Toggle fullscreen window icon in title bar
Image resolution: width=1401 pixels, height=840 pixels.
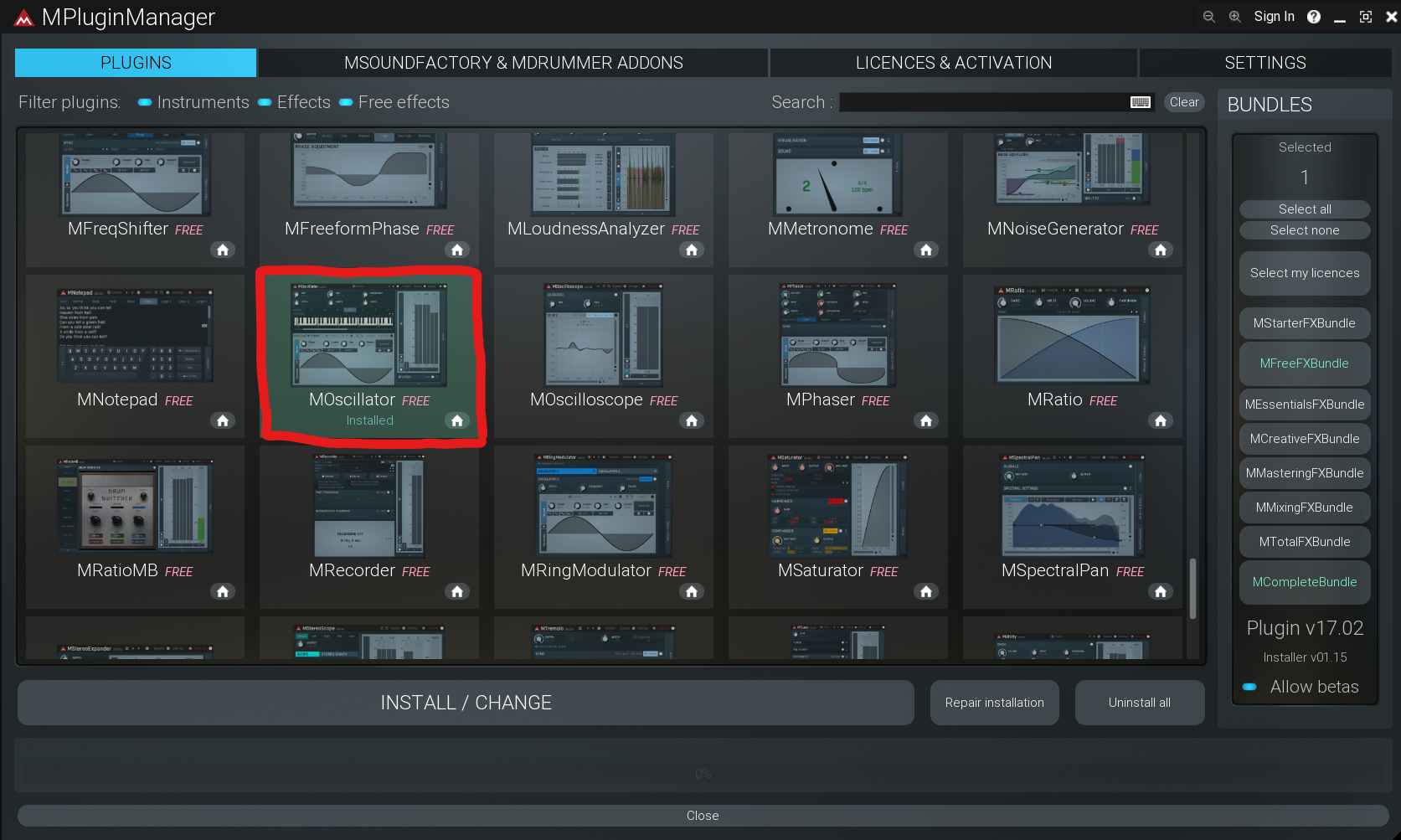(1366, 17)
